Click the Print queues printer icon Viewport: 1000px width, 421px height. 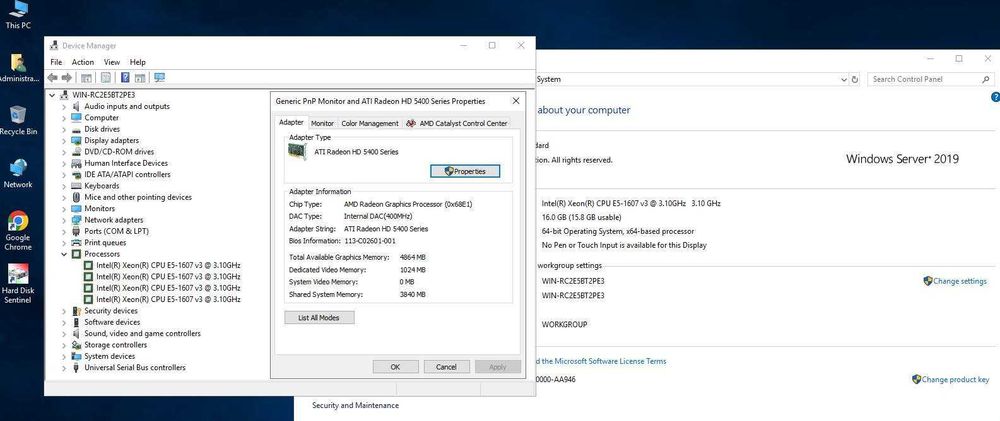tap(77, 242)
